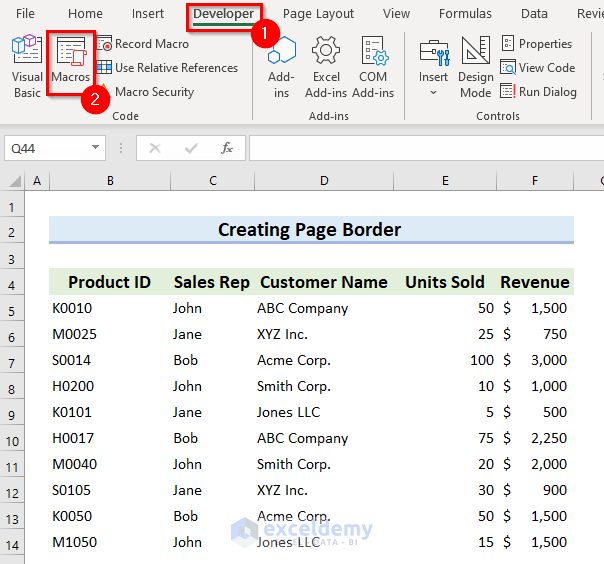604x564 pixels.
Task: Select cell containing H0017
Action: 110,438
